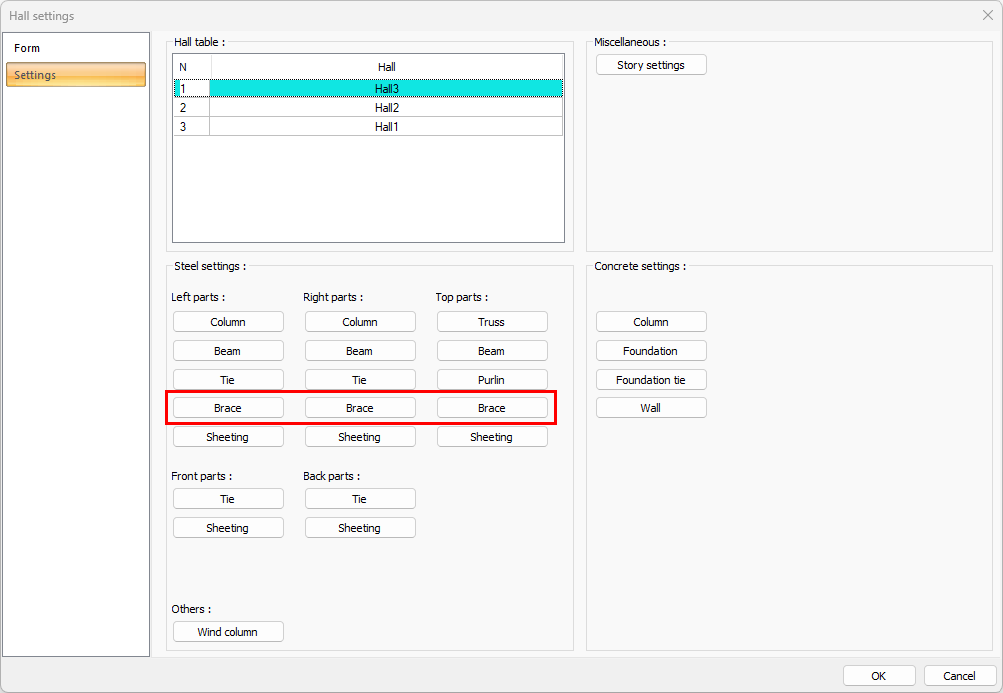Switch to the Form tab
This screenshot has width=1003, height=693.
pos(28,48)
